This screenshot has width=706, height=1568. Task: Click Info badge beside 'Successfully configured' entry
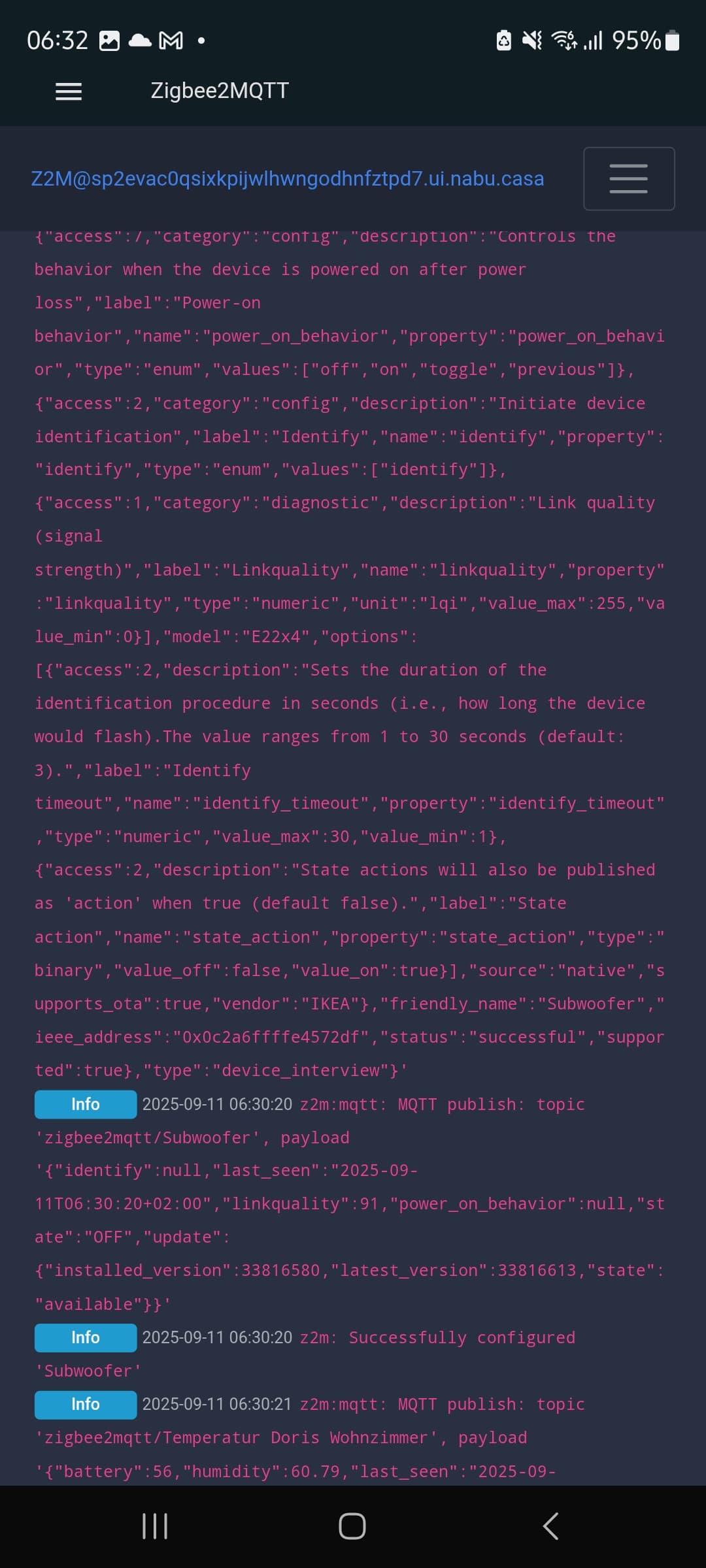click(x=86, y=1337)
